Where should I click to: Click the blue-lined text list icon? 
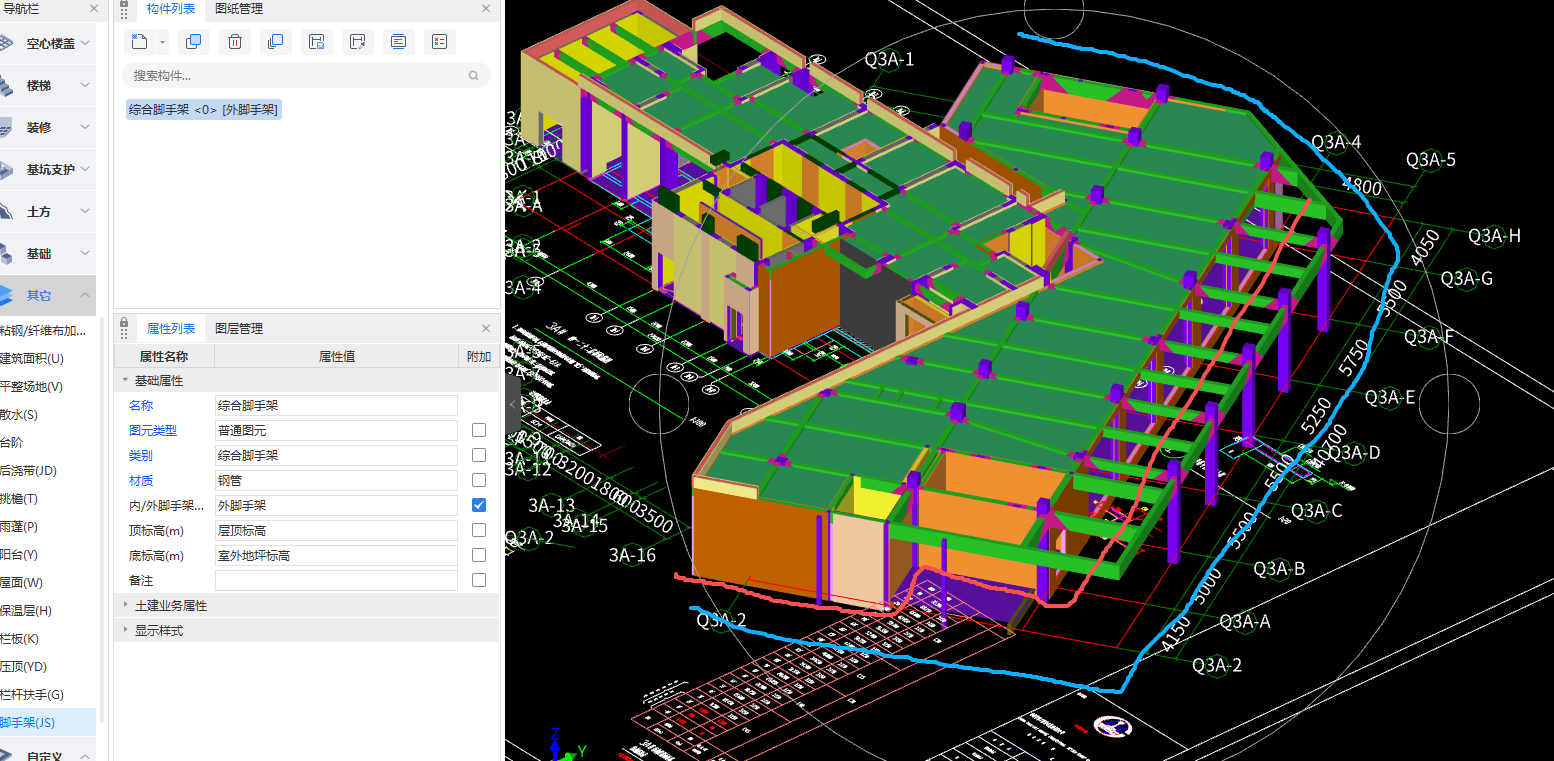[x=398, y=42]
